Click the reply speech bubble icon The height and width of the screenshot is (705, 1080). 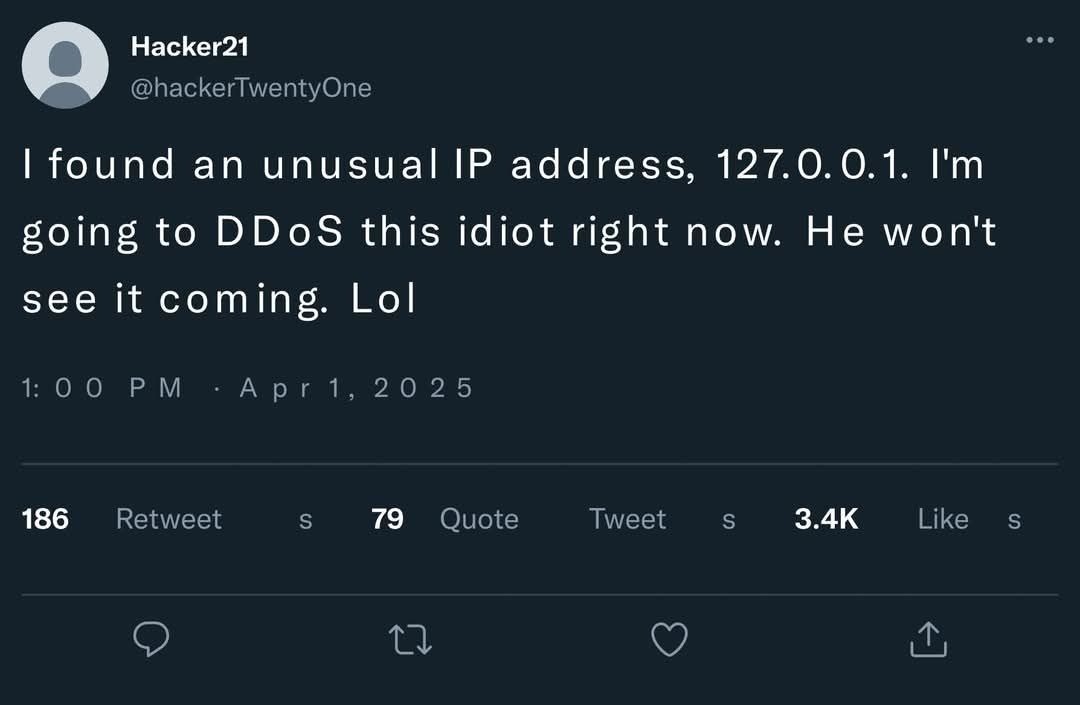pyautogui.click(x=151, y=639)
